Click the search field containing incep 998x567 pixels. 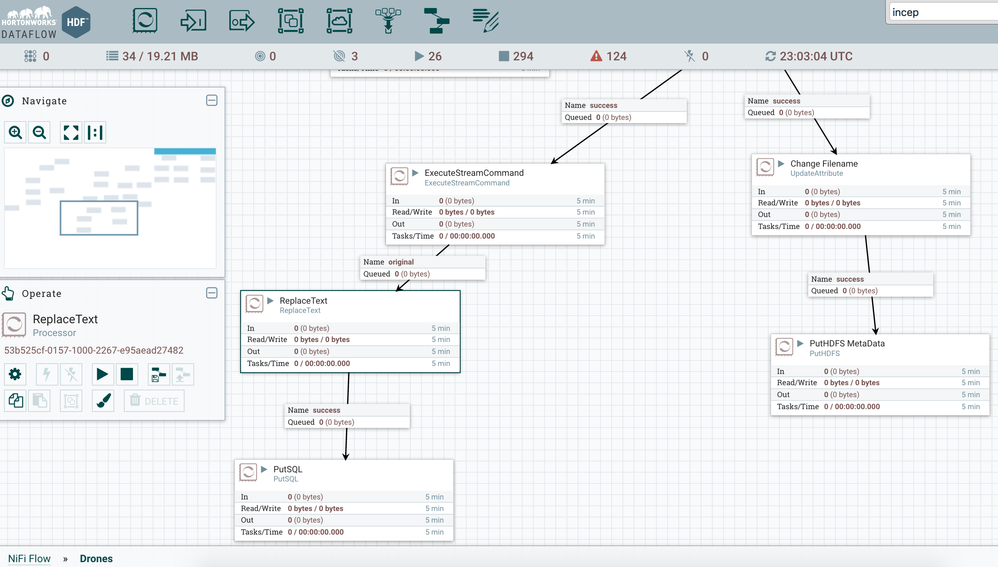(x=940, y=12)
